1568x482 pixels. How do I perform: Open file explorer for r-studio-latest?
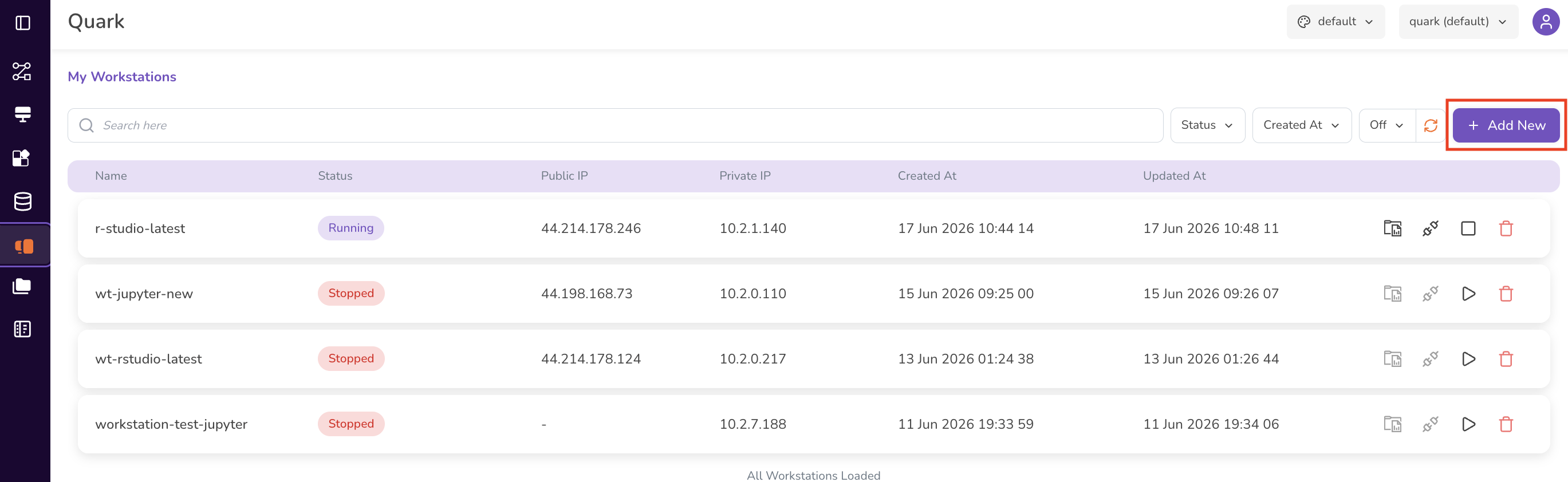(x=1392, y=228)
